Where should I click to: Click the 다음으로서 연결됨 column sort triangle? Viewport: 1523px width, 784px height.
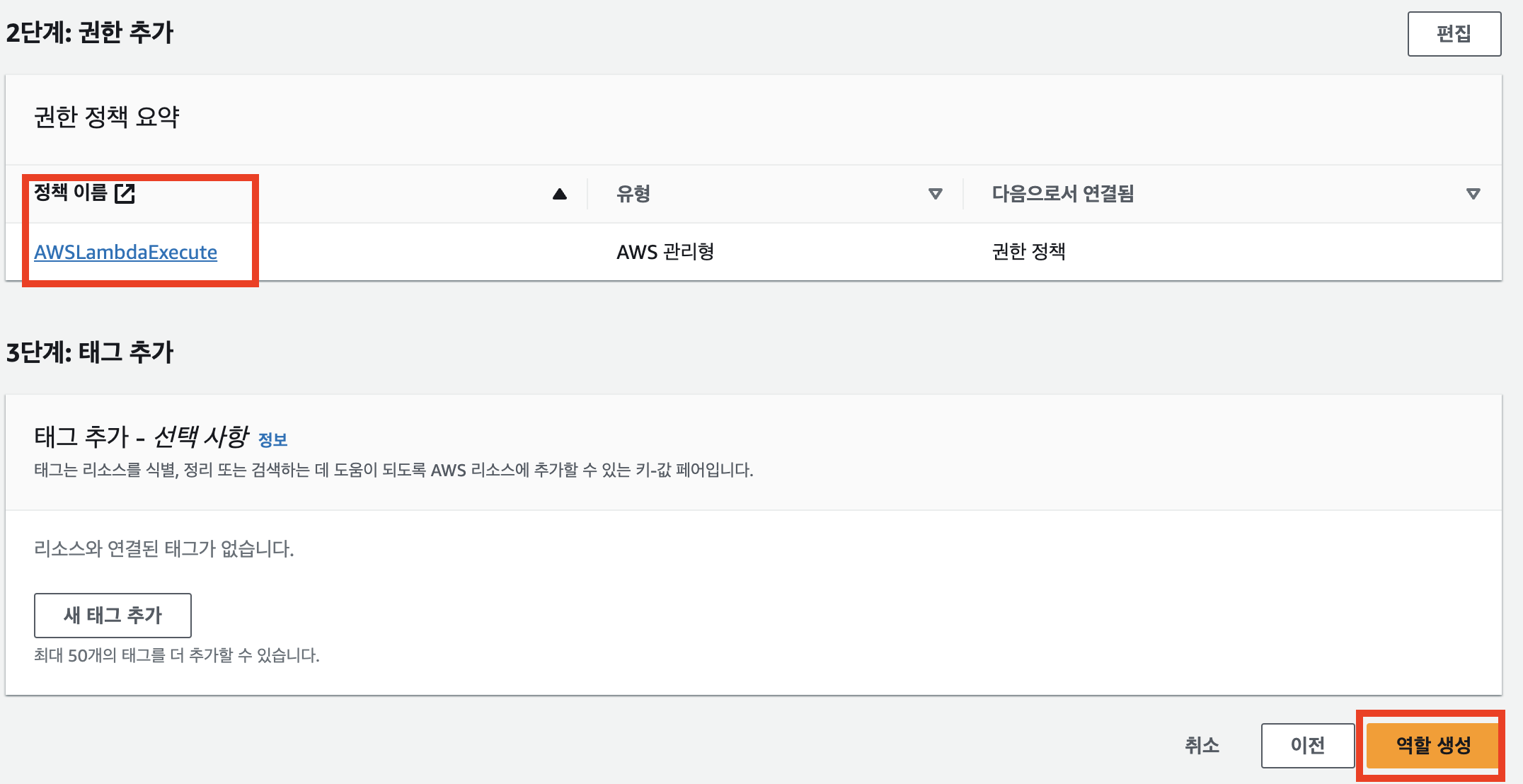pos(1473,194)
